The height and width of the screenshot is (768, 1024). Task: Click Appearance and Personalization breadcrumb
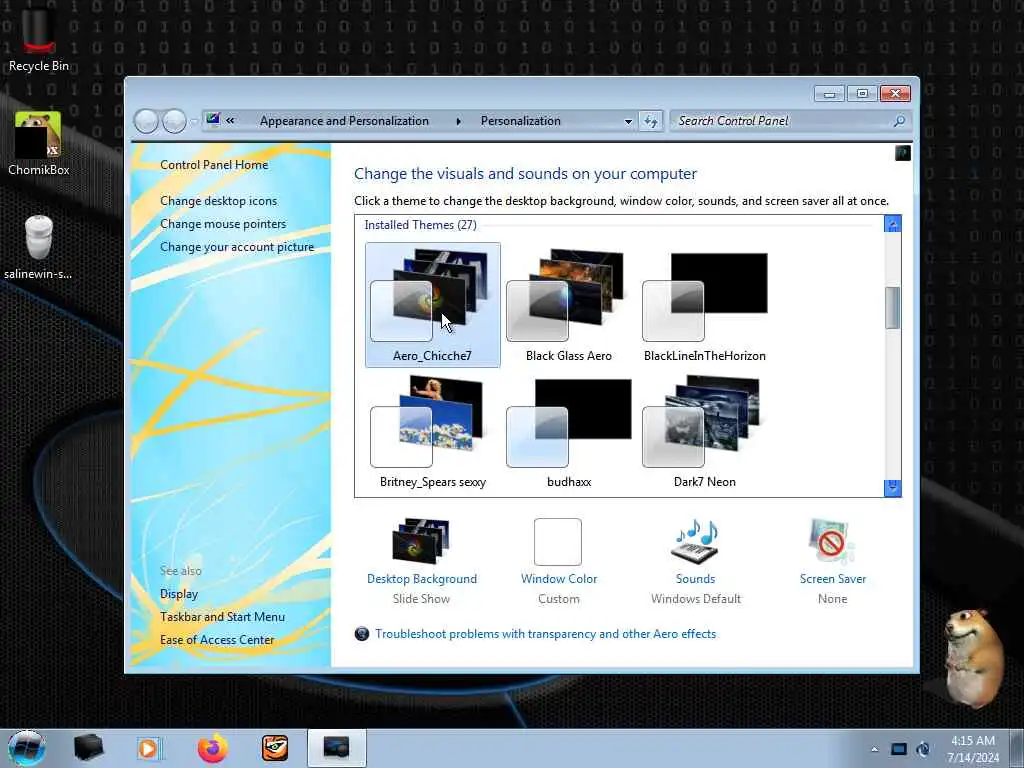point(344,121)
